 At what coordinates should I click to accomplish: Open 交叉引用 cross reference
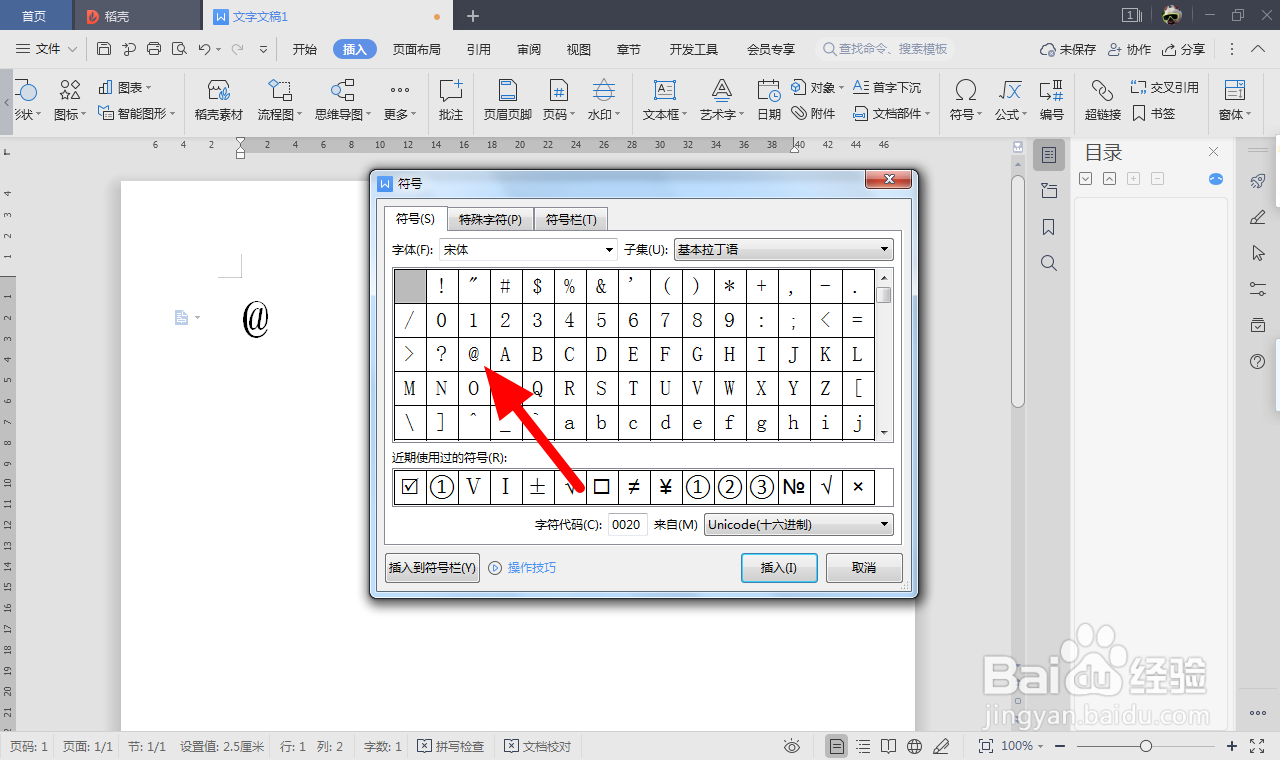coord(1164,88)
